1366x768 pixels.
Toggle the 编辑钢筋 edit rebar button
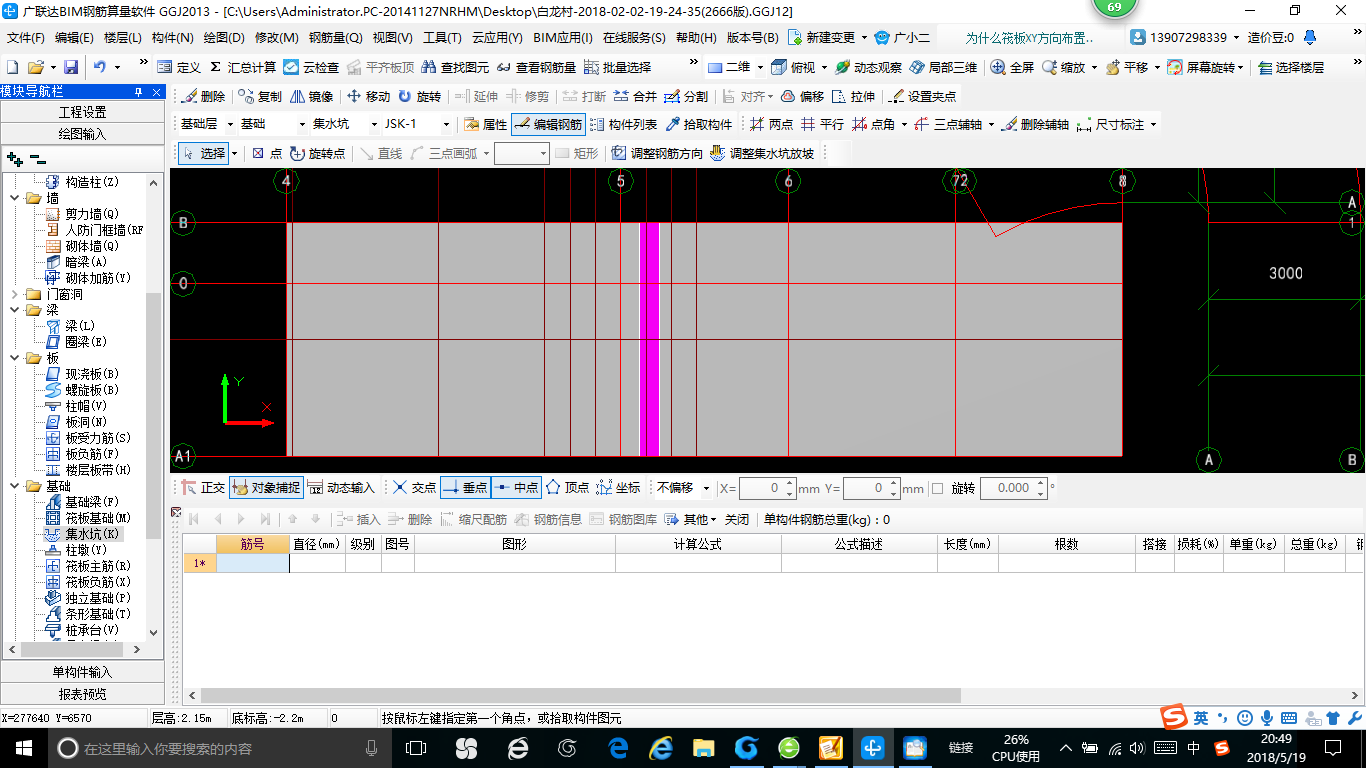[548, 124]
